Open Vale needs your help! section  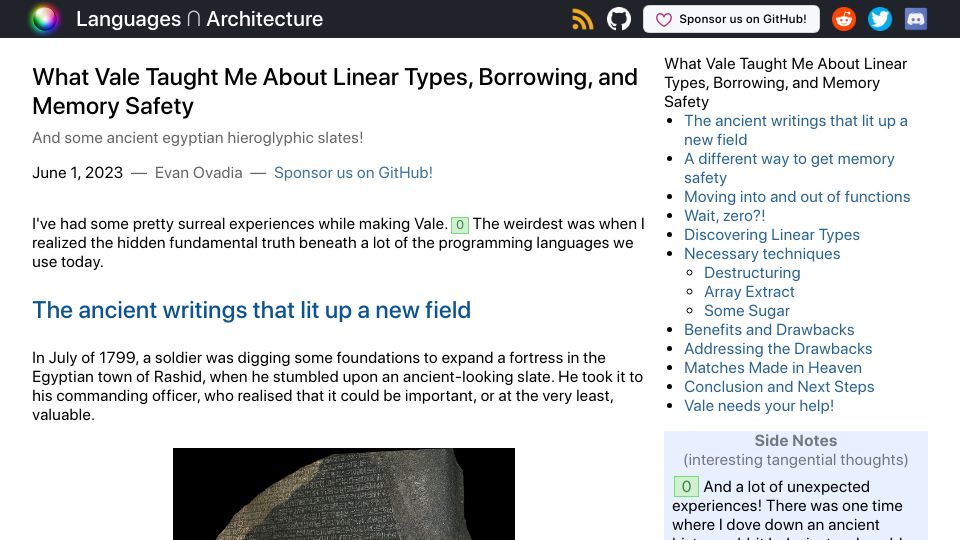759,405
